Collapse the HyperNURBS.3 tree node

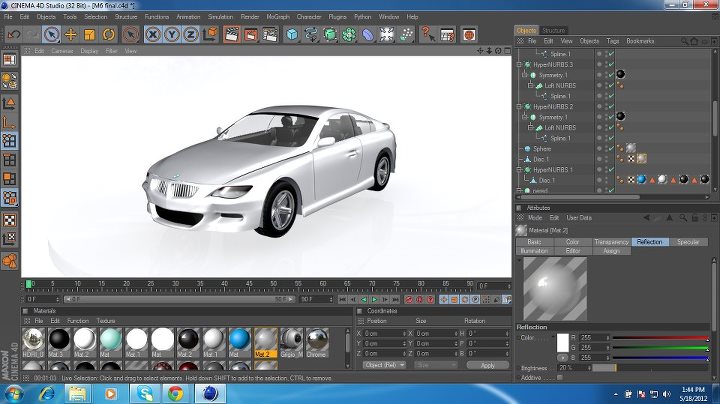click(x=519, y=65)
